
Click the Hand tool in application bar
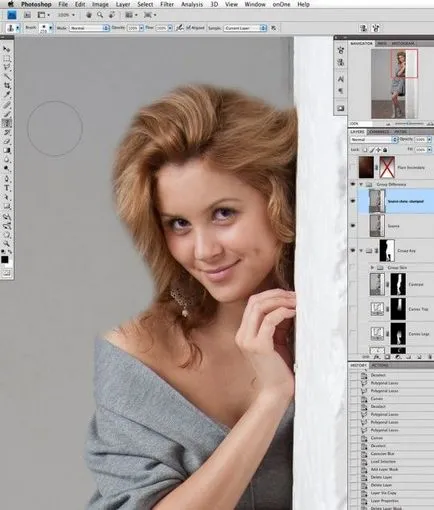[89, 15]
